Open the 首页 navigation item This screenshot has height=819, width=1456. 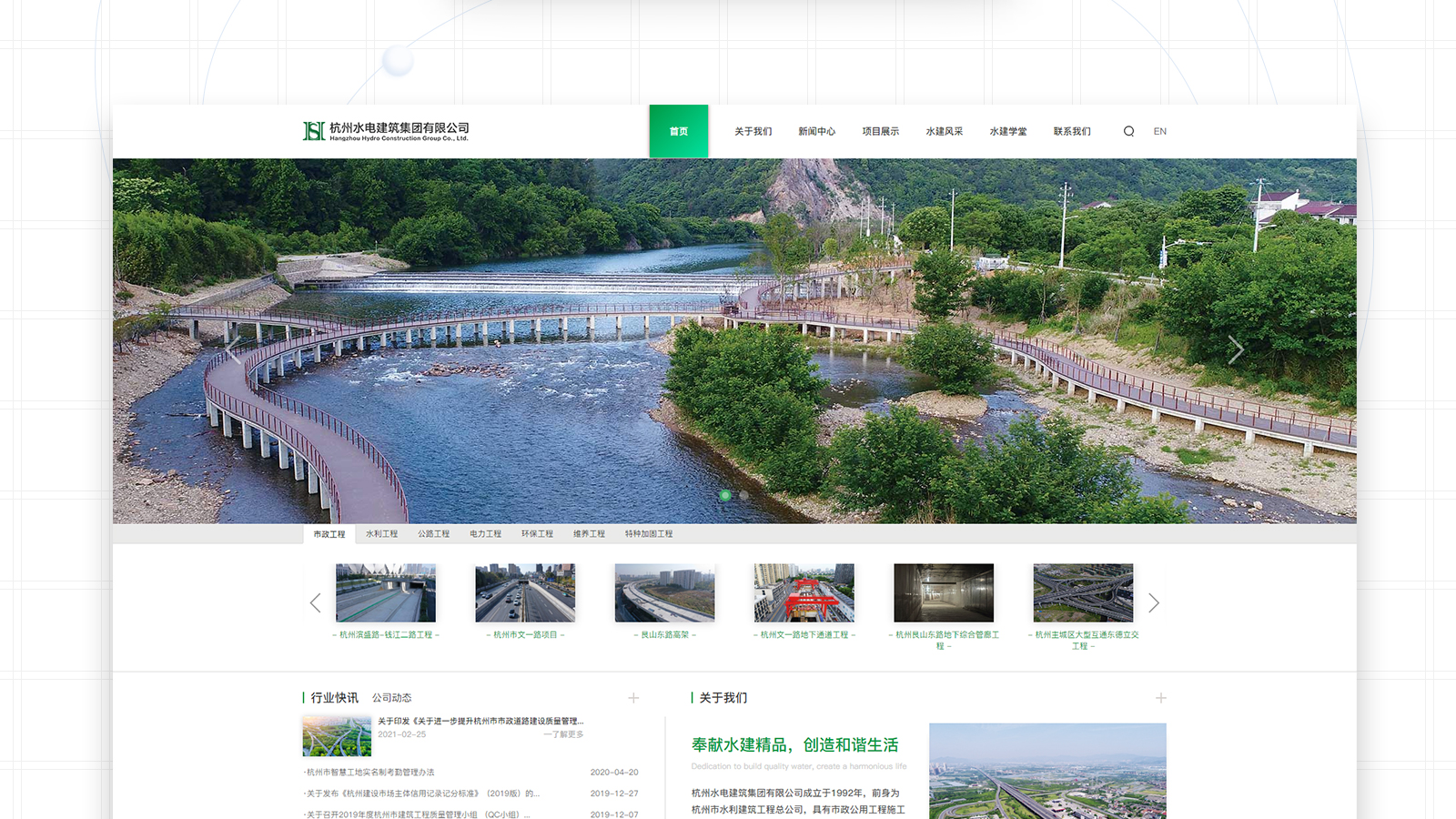coord(678,131)
